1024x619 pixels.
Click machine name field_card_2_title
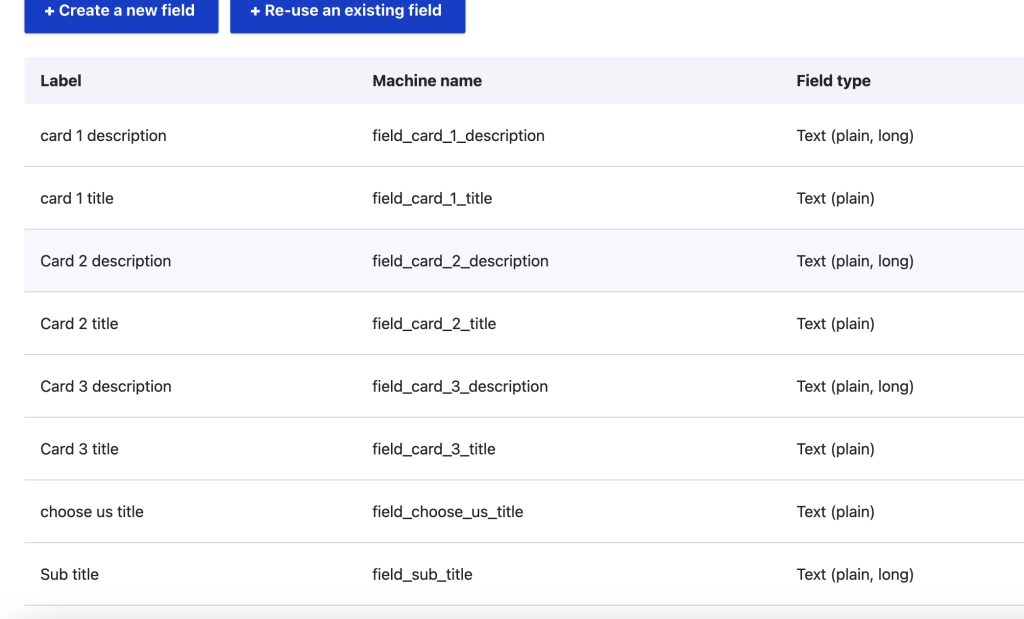[434, 324]
